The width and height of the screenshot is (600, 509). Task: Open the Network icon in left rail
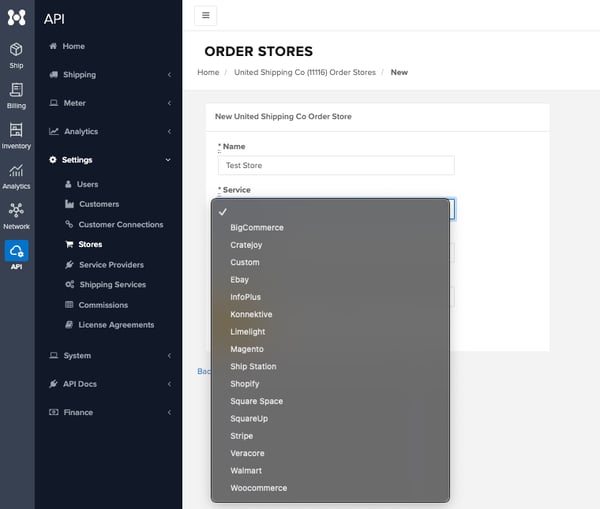pos(16,215)
